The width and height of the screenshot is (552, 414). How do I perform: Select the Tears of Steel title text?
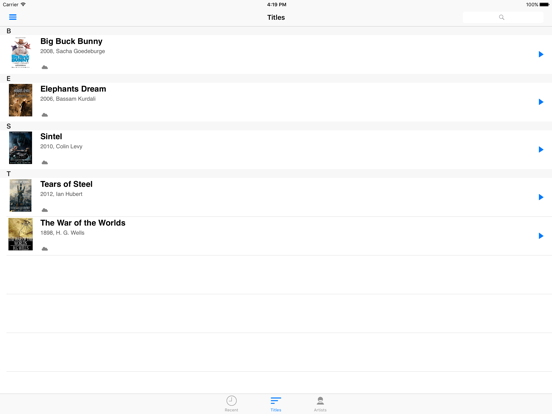pos(67,184)
